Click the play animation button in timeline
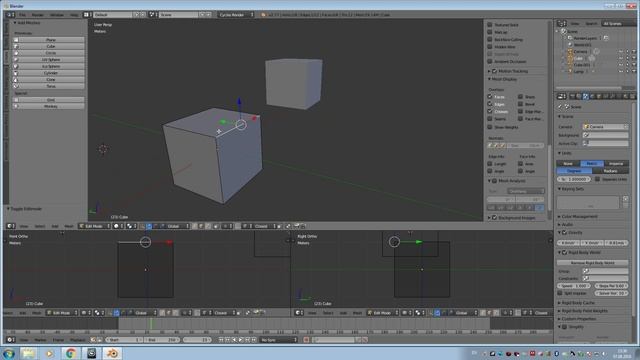640x360 pixels. (241, 340)
